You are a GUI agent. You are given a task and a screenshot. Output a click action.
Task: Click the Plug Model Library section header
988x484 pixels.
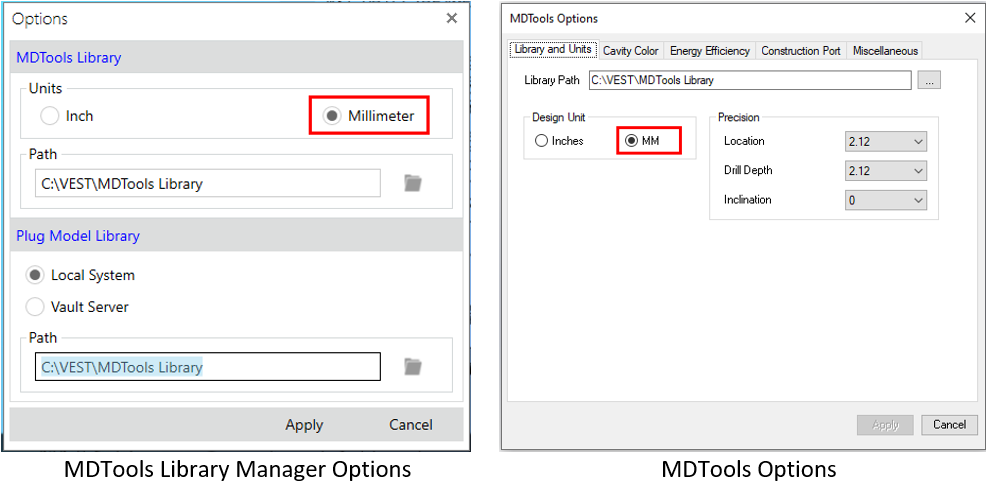click(x=236, y=235)
